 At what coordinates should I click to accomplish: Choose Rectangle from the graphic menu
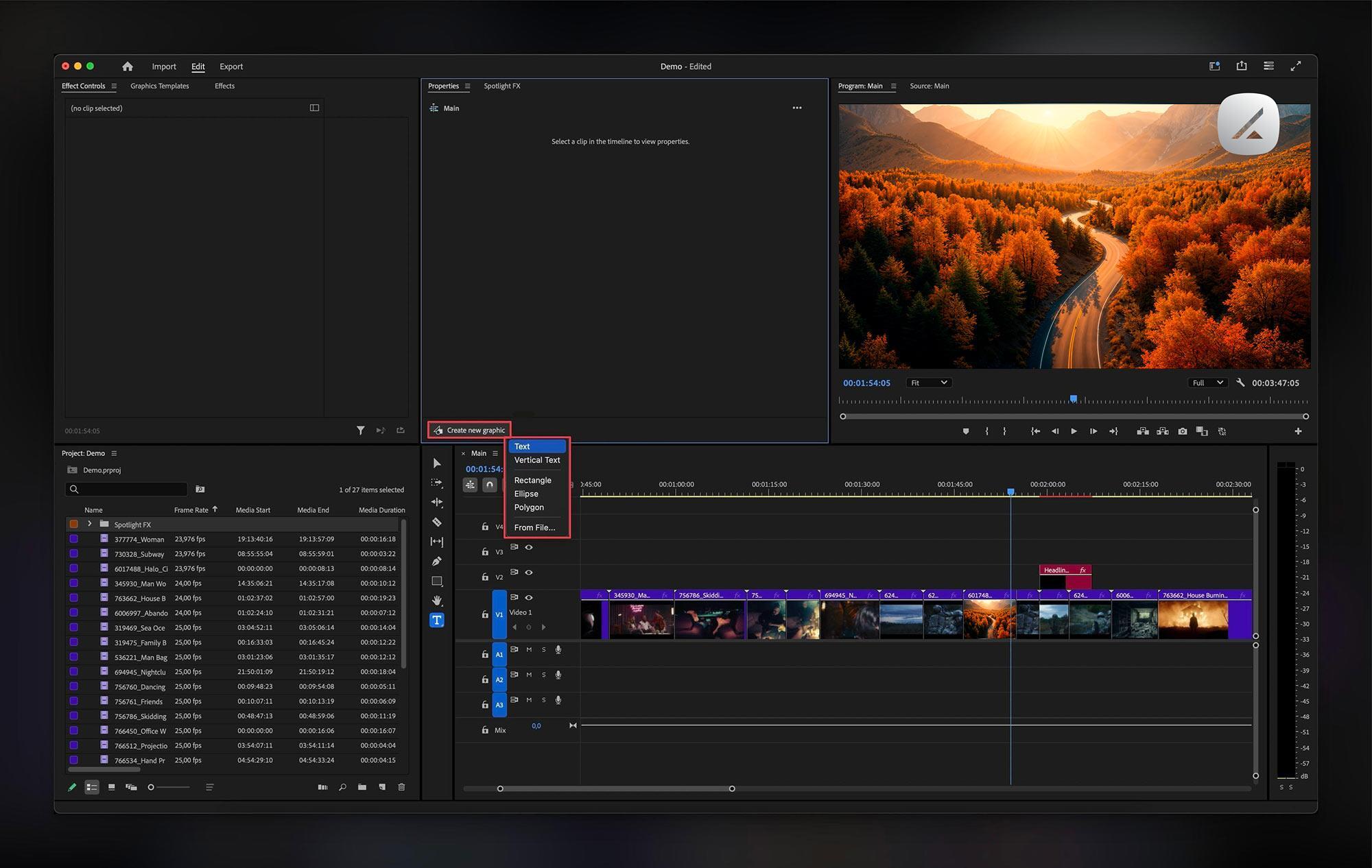pos(532,480)
